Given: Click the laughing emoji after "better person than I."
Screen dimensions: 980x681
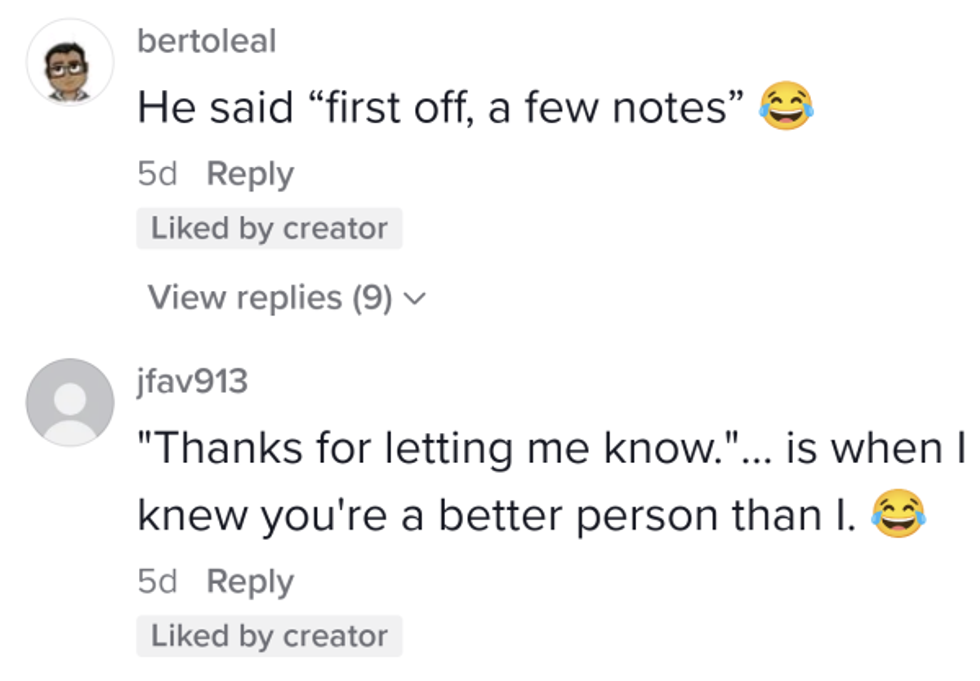Looking at the screenshot, I should (x=897, y=515).
